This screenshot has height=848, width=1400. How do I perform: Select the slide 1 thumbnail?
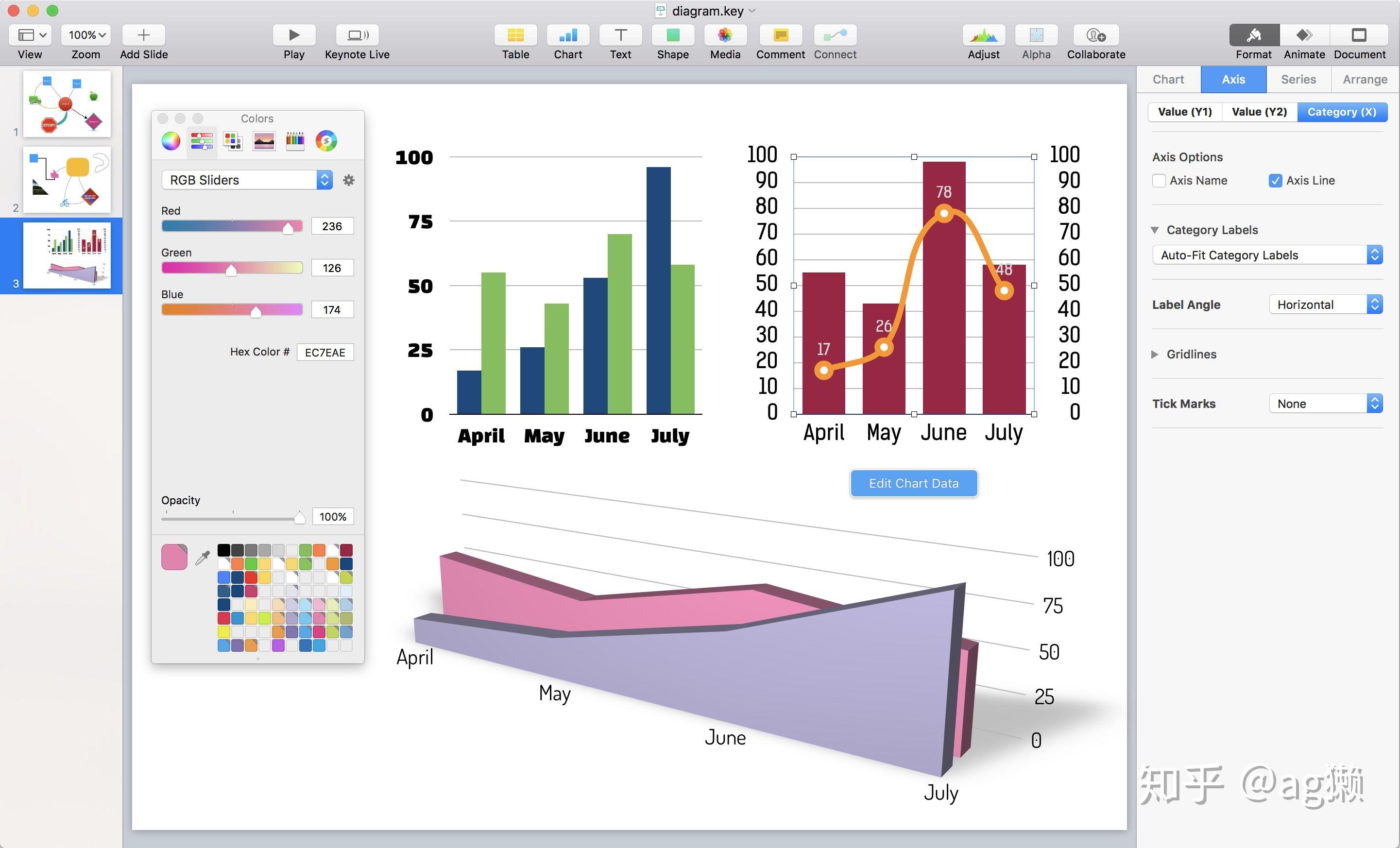click(x=67, y=104)
